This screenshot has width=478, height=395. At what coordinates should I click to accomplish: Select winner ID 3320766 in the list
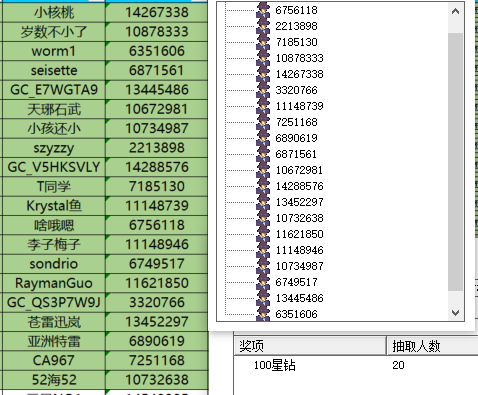[x=296, y=90]
